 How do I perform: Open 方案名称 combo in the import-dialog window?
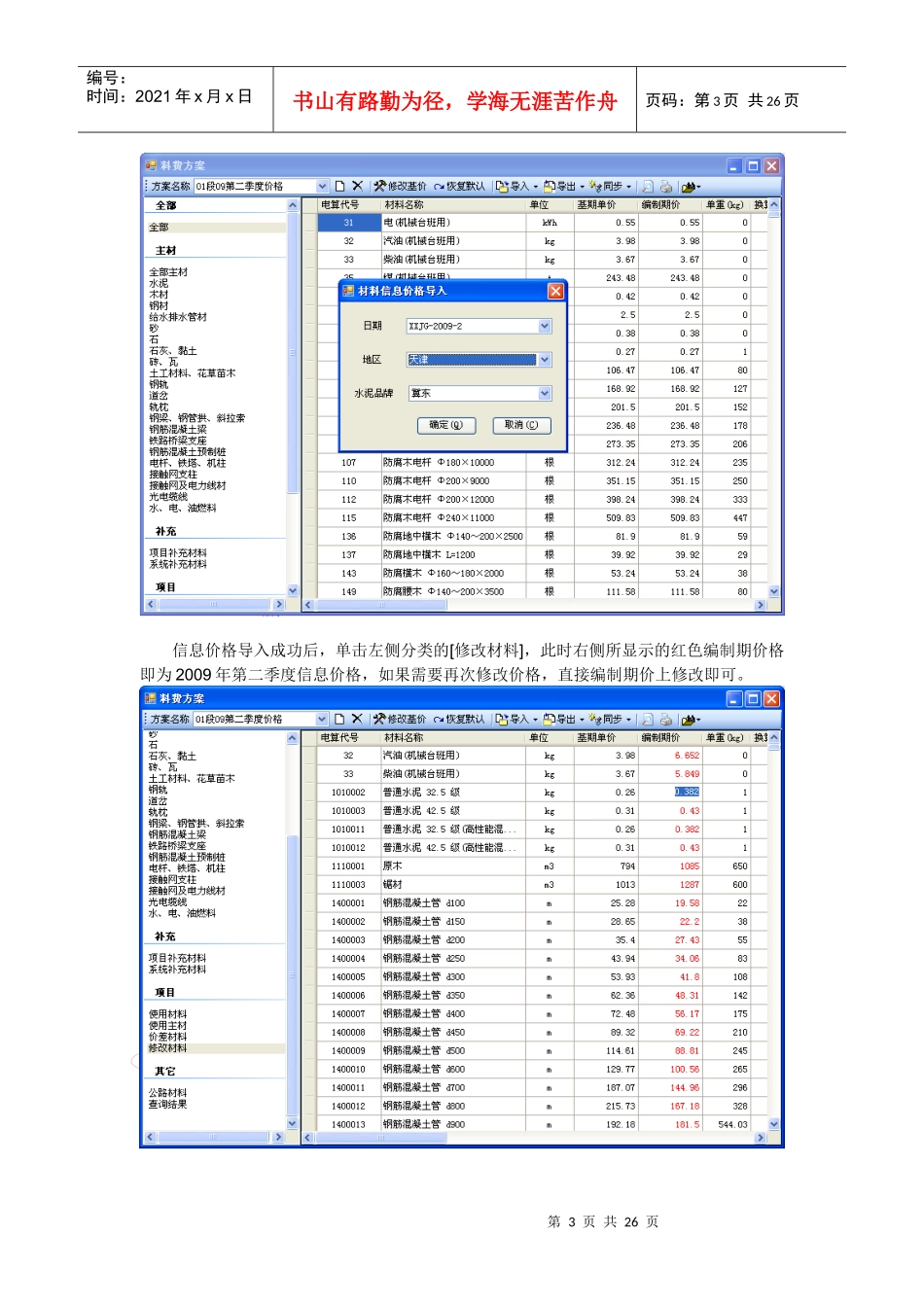pos(323,186)
